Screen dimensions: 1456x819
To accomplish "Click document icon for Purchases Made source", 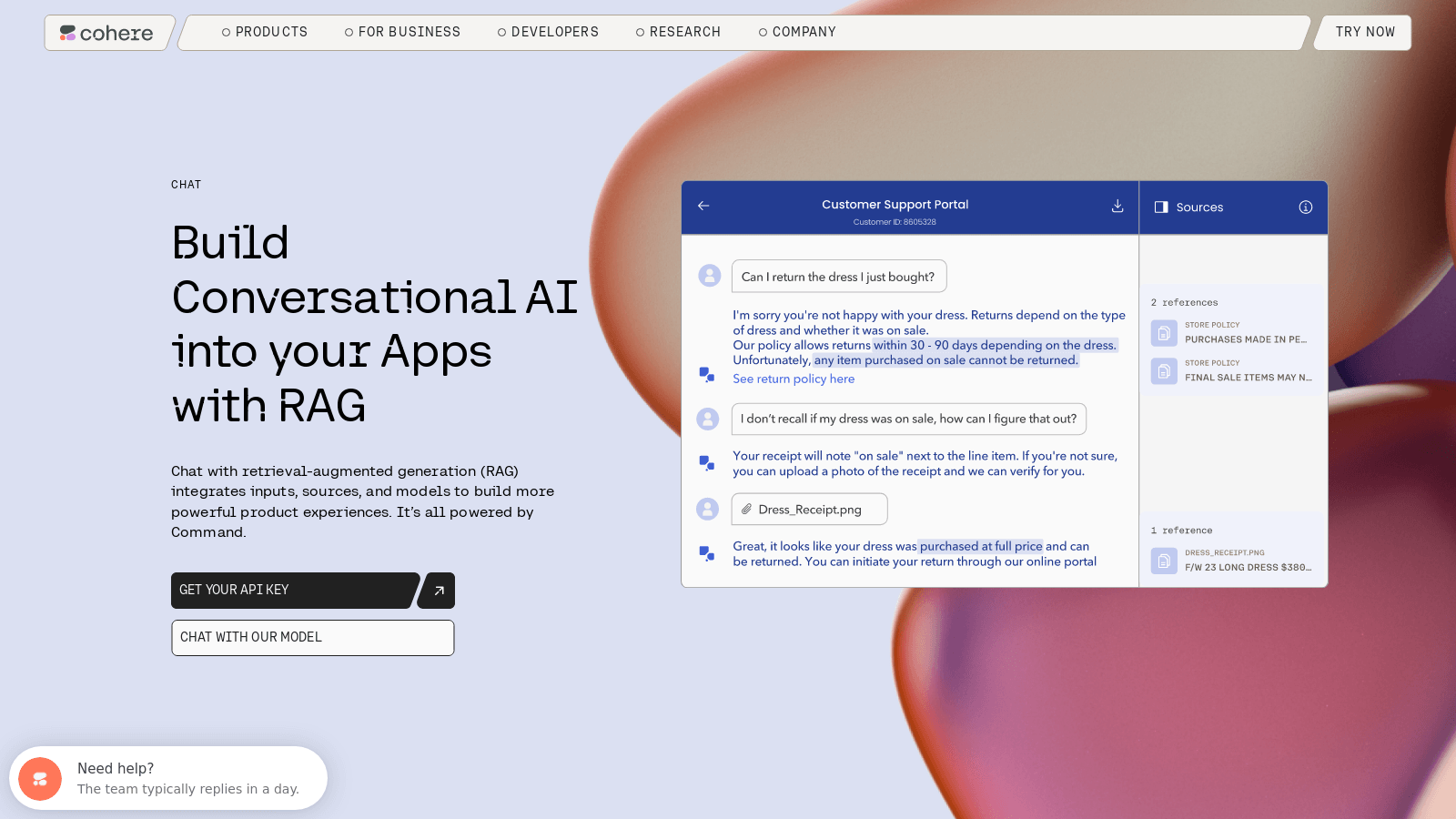I will [x=1164, y=333].
